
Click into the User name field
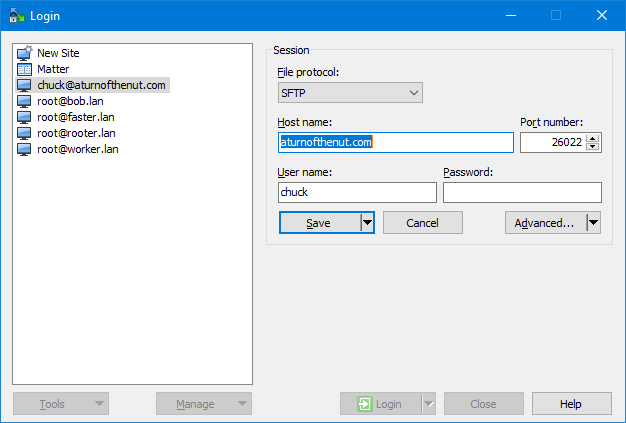click(x=357, y=192)
